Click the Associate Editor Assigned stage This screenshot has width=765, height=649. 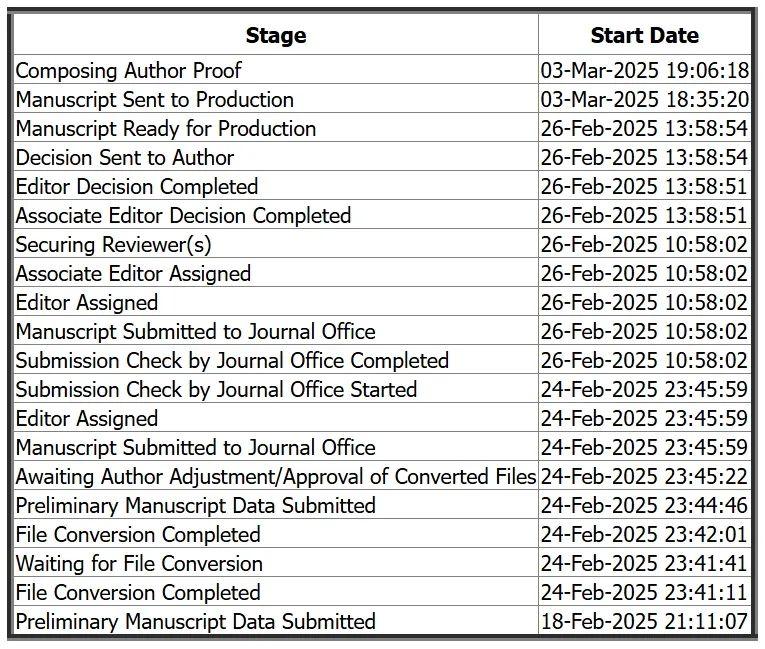[x=133, y=273]
